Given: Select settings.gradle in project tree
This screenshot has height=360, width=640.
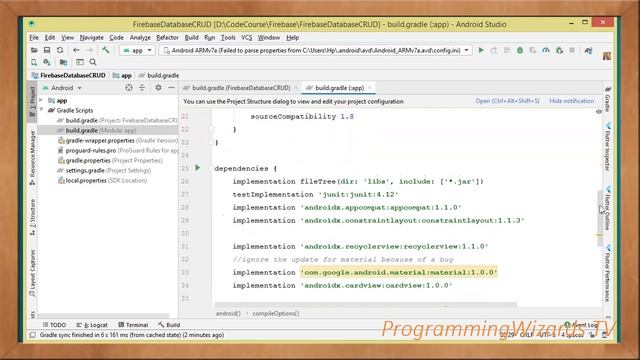Looking at the screenshot, I should click(104, 170).
